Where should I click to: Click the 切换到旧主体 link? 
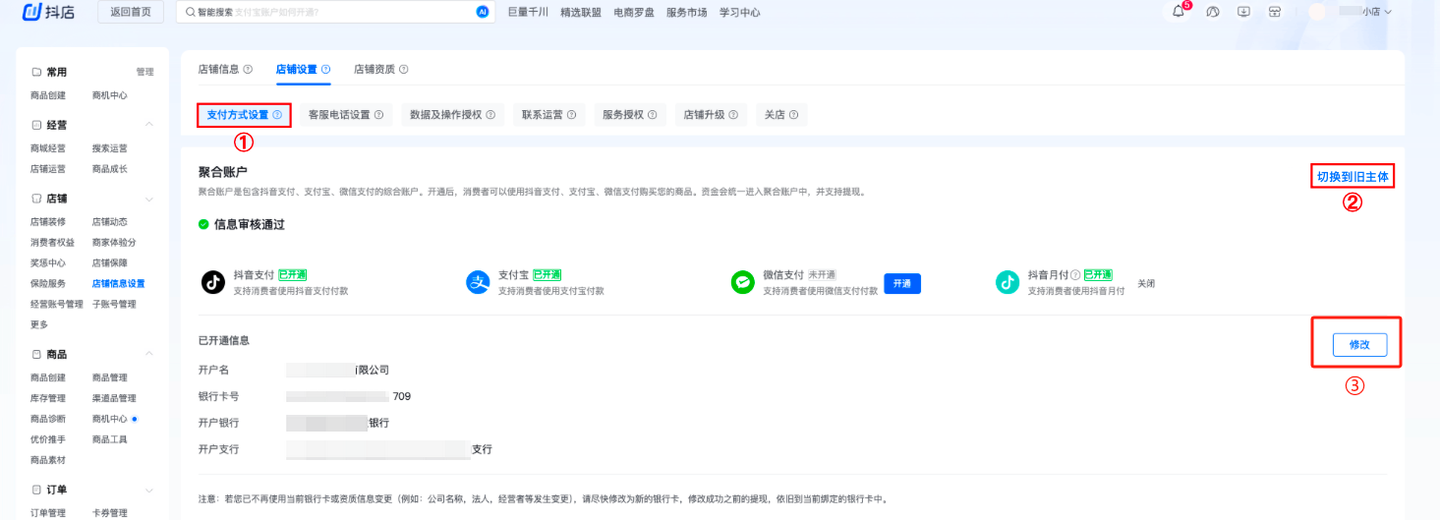coord(1353,177)
